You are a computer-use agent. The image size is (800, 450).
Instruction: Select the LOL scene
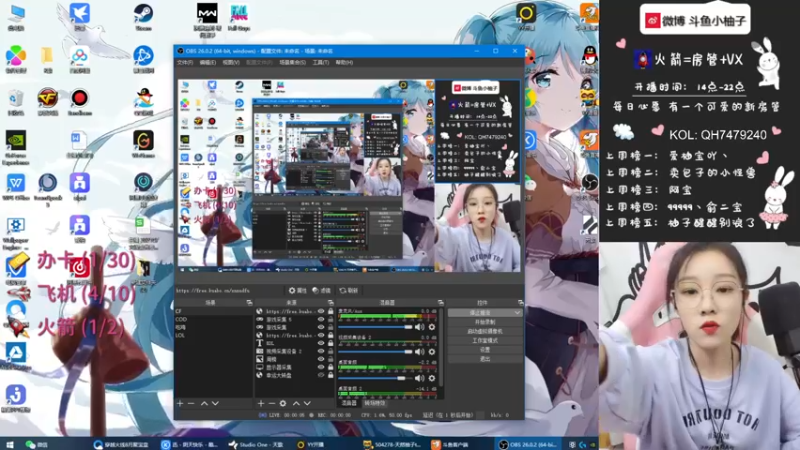click(x=214, y=335)
